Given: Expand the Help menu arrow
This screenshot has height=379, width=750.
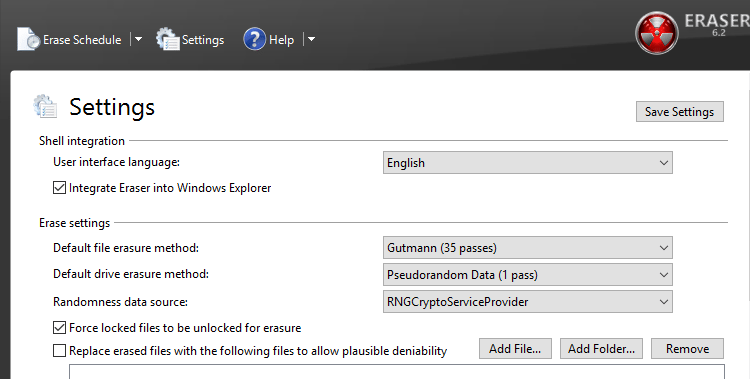Looking at the screenshot, I should [311, 39].
